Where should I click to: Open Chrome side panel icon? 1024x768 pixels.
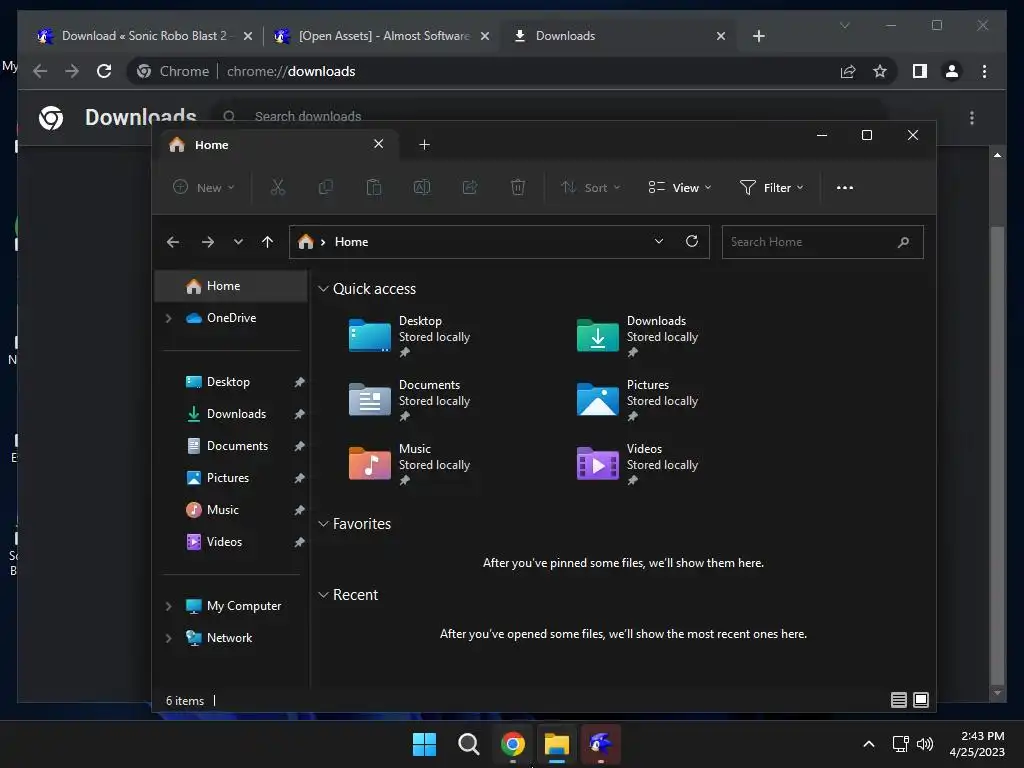tap(920, 71)
